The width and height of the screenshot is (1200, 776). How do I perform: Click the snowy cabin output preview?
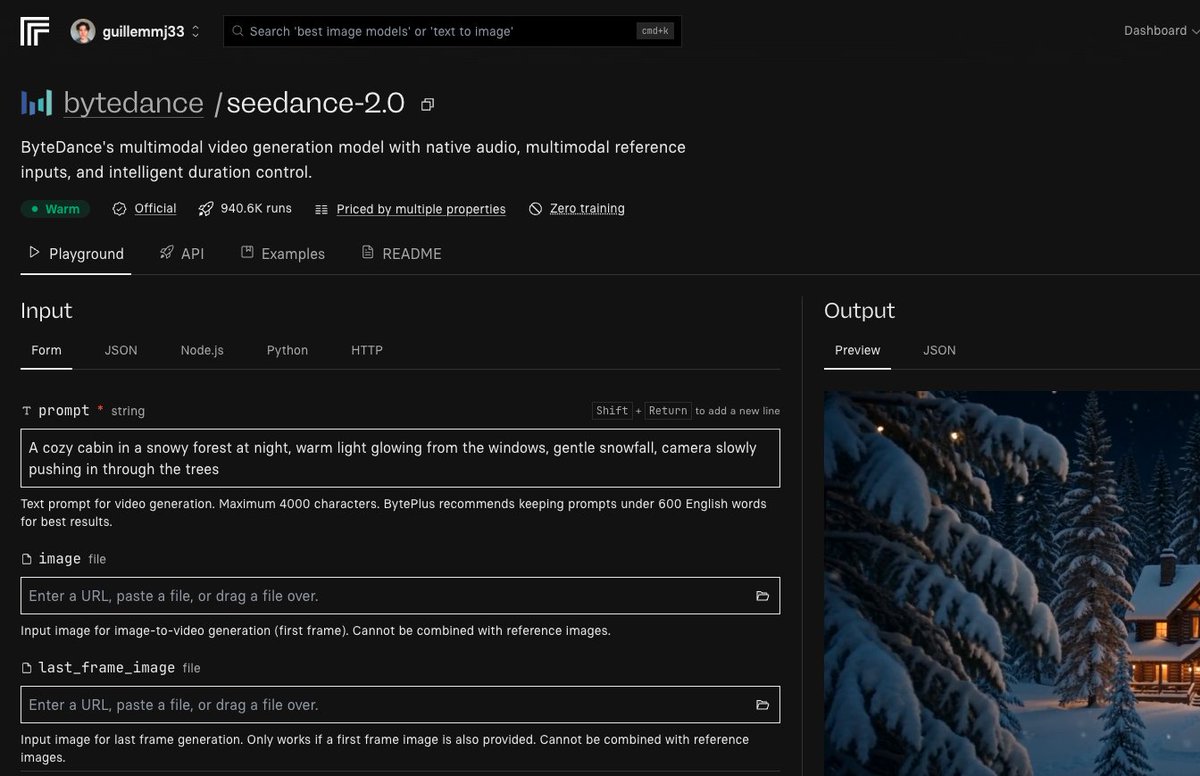(x=1012, y=583)
